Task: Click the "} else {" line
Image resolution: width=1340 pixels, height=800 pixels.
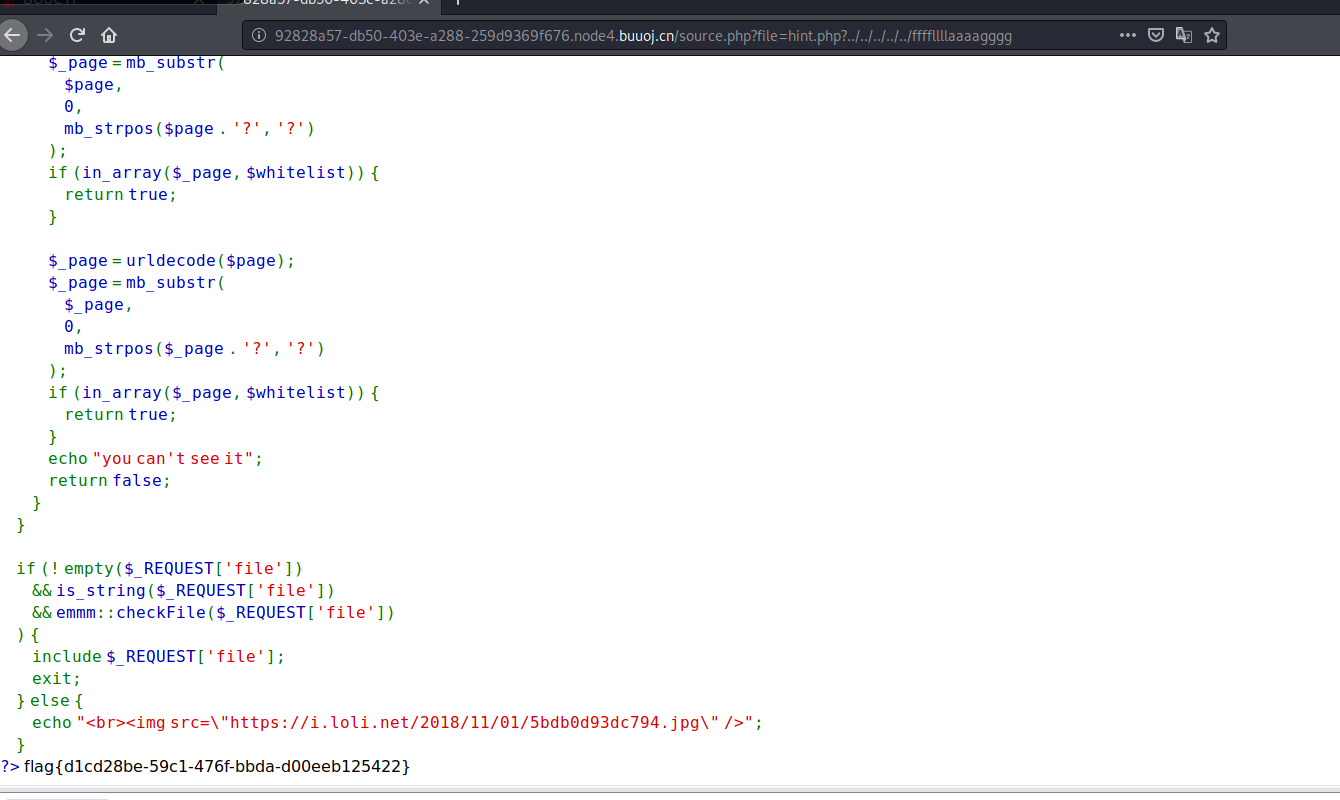Action: (x=50, y=701)
